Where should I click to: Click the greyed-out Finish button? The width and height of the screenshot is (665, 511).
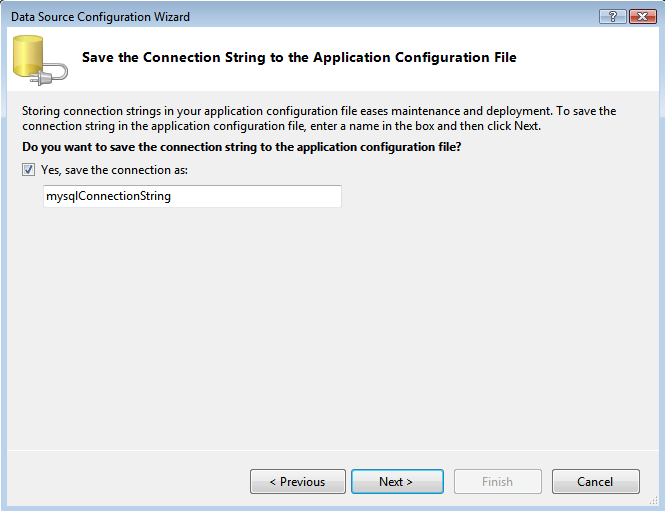[x=497, y=482]
